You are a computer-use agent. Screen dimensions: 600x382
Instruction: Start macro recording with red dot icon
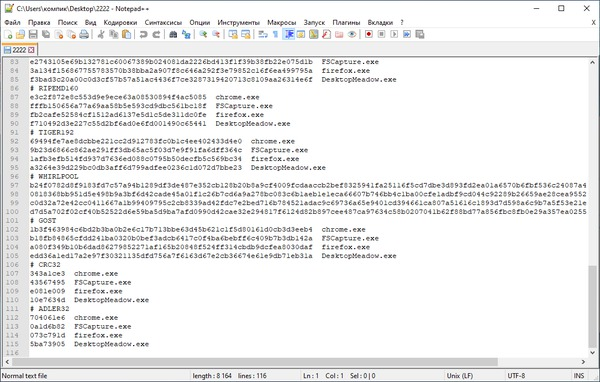click(x=369, y=34)
